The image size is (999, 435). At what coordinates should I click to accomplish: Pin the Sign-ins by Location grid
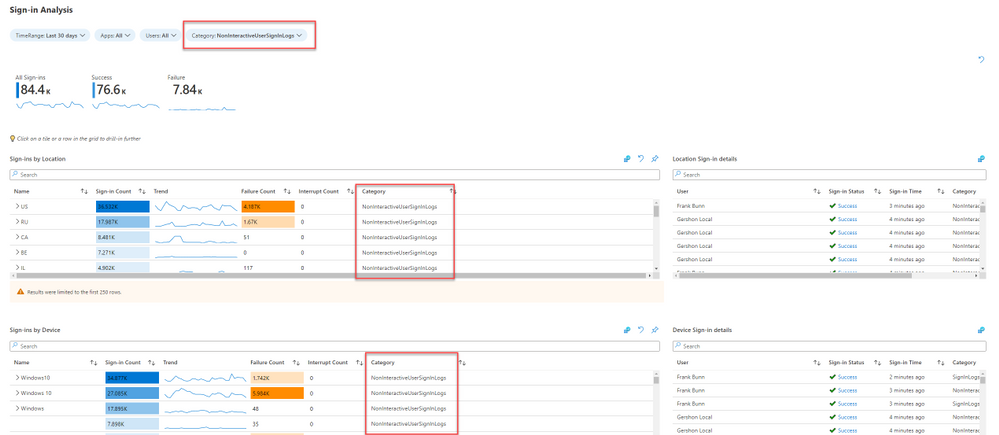click(x=654, y=159)
